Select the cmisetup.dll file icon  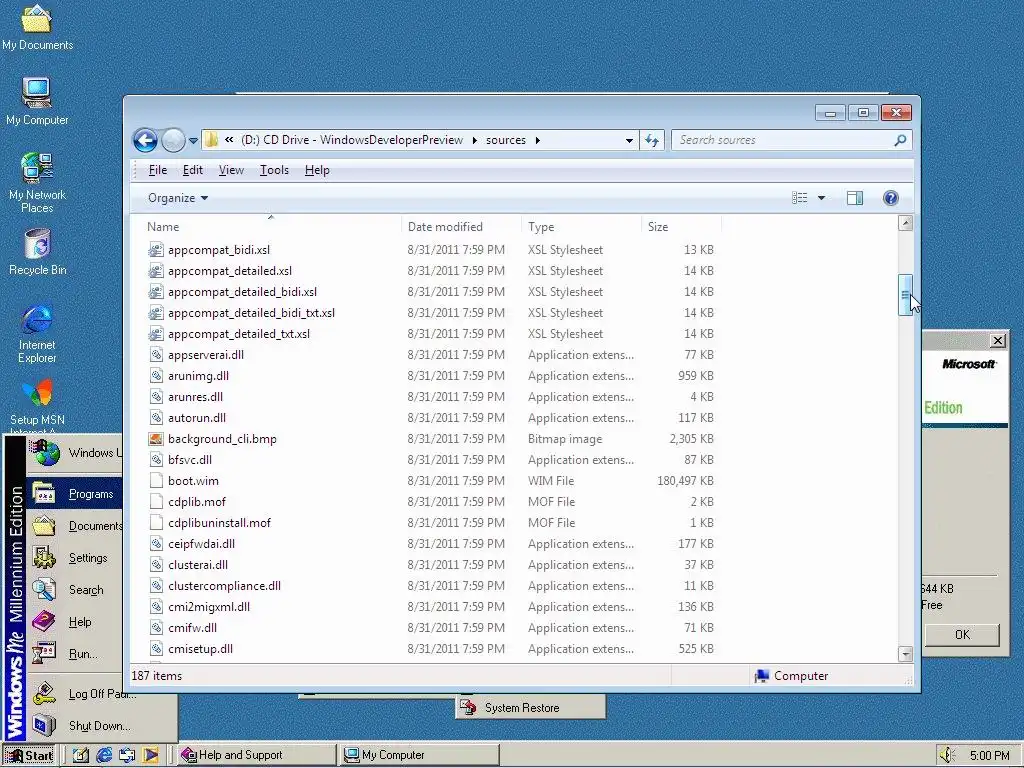tap(155, 648)
